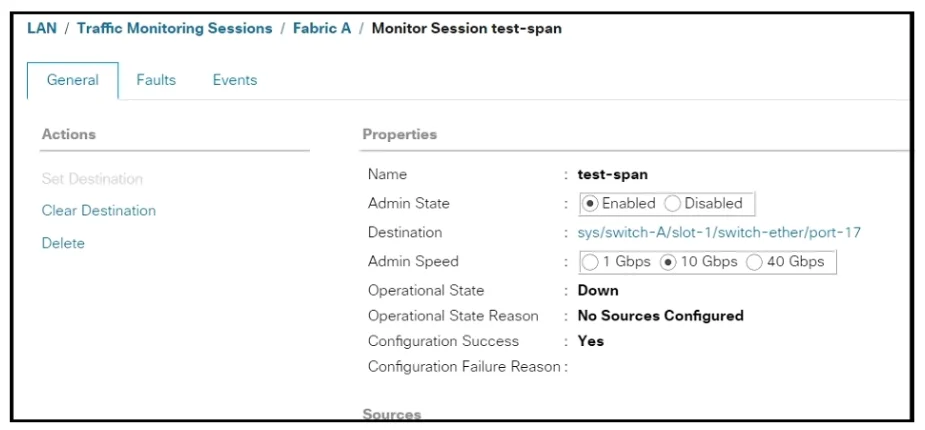Go to Traffic Monitoring Sessions breadcrumb
The height and width of the screenshot is (430, 925).
(175, 28)
